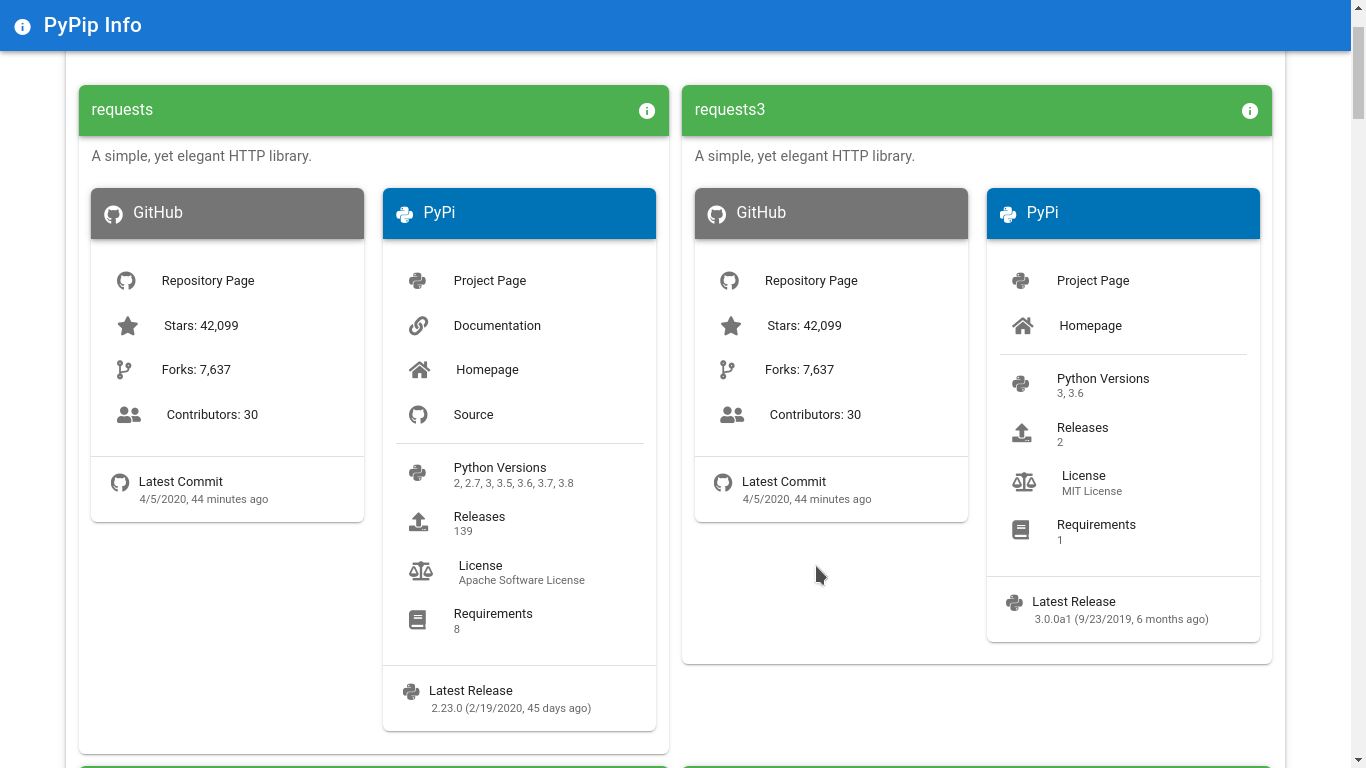Open Project Page link in requests3 PyPi card
The height and width of the screenshot is (768, 1366).
tap(1093, 281)
